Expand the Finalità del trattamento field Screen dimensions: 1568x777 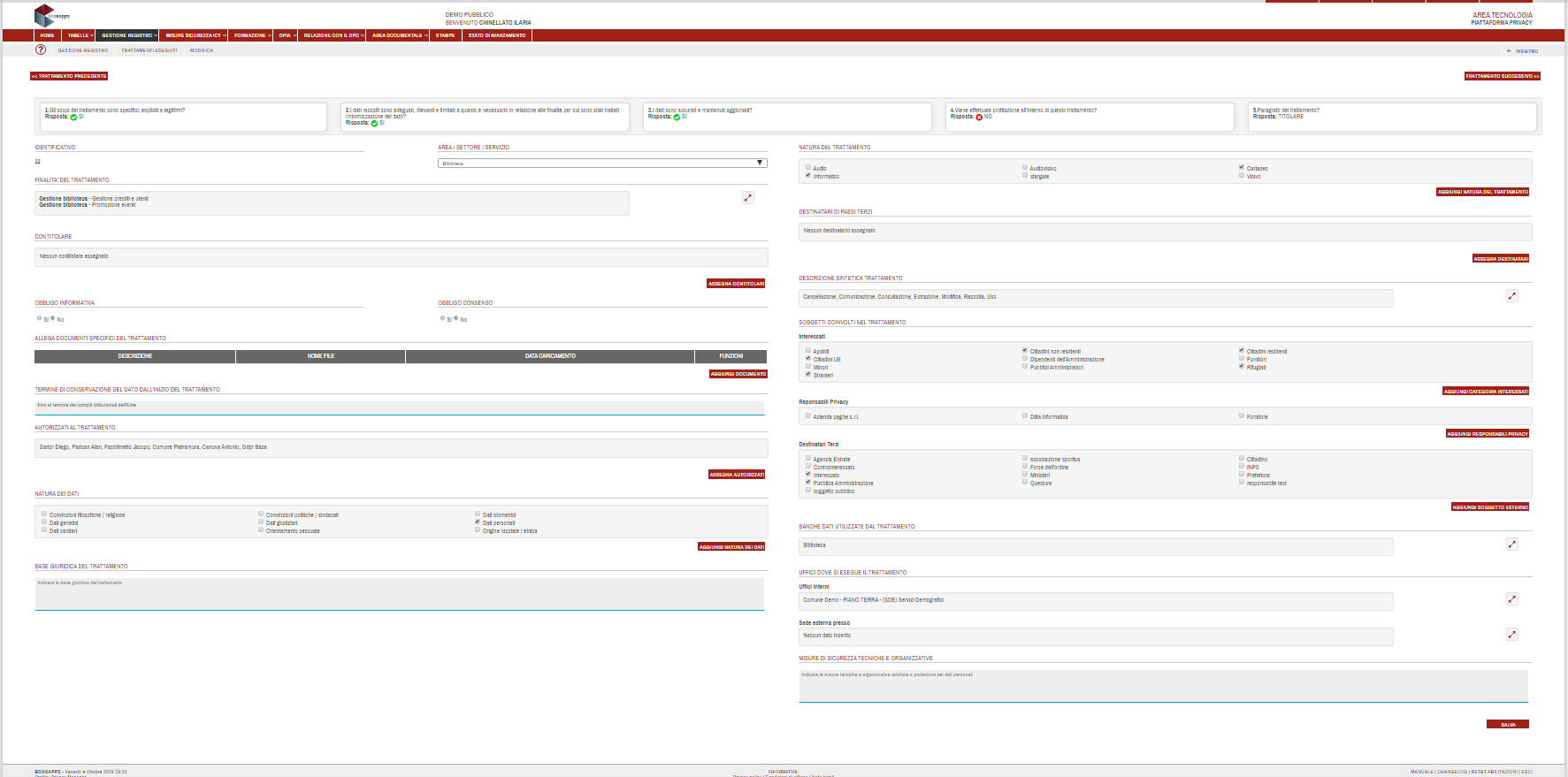coord(748,198)
